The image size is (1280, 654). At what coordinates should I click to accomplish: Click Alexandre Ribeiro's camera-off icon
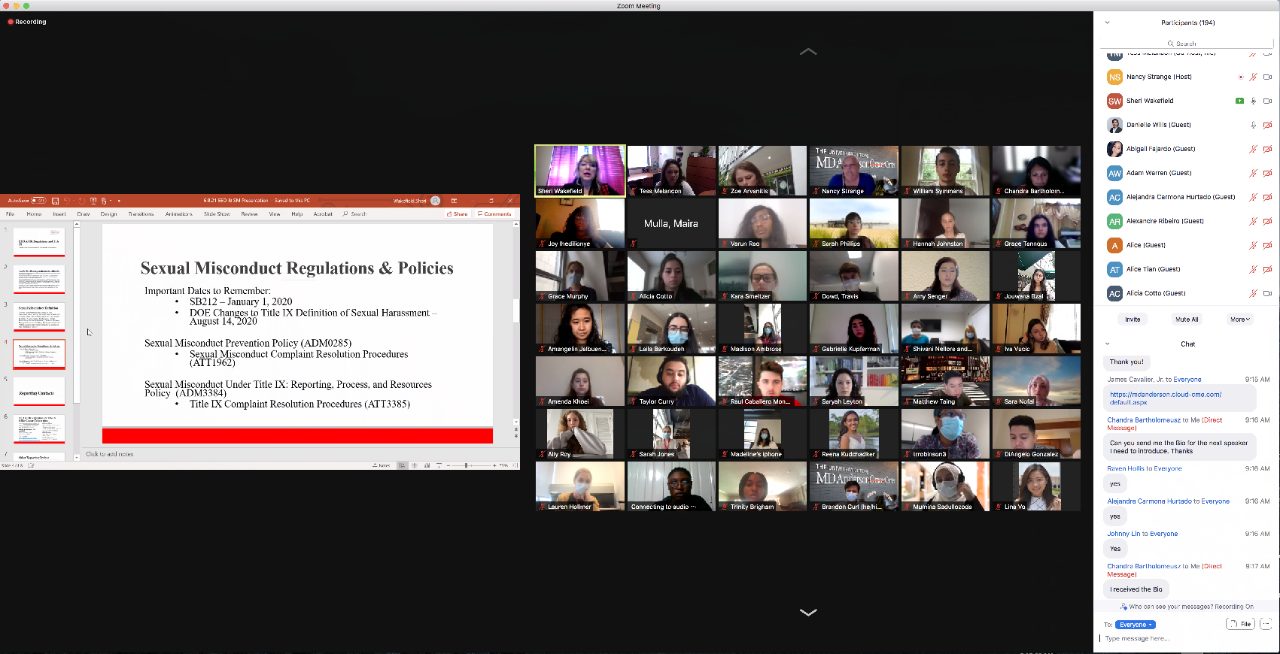pos(1267,221)
